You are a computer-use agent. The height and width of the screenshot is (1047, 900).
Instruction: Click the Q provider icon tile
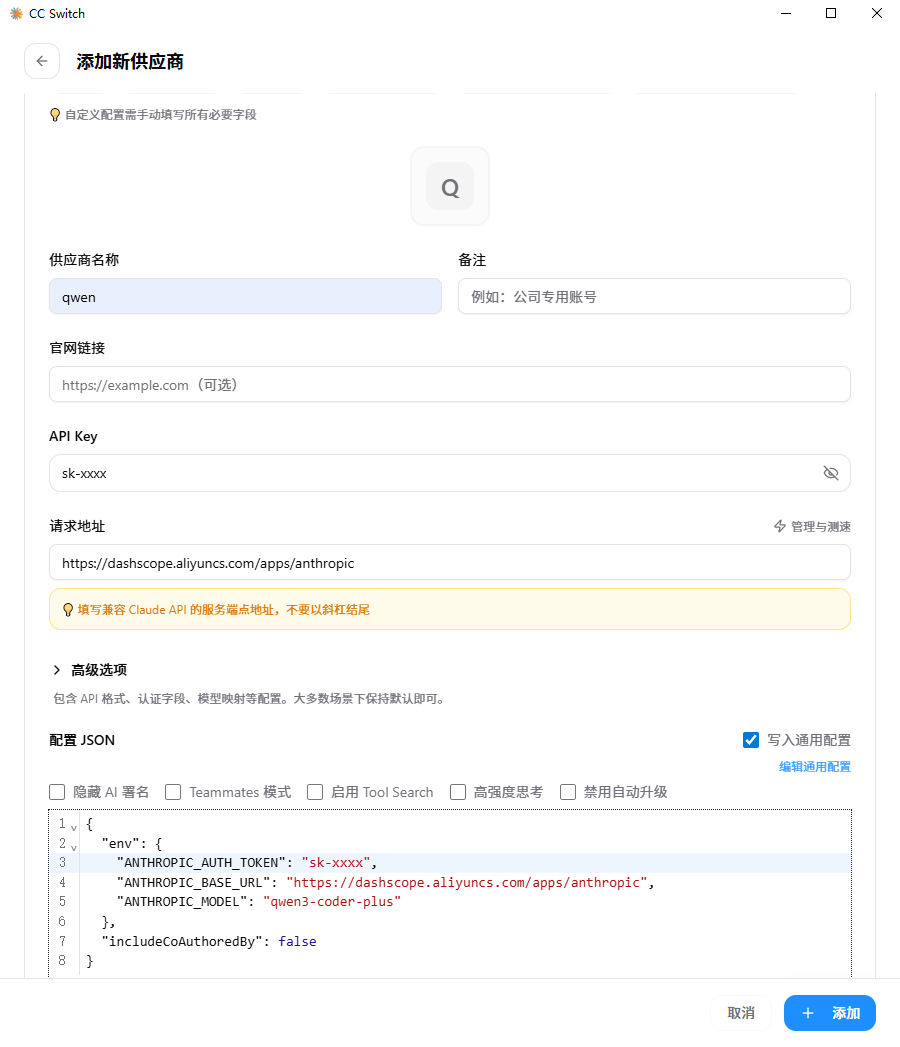point(450,187)
